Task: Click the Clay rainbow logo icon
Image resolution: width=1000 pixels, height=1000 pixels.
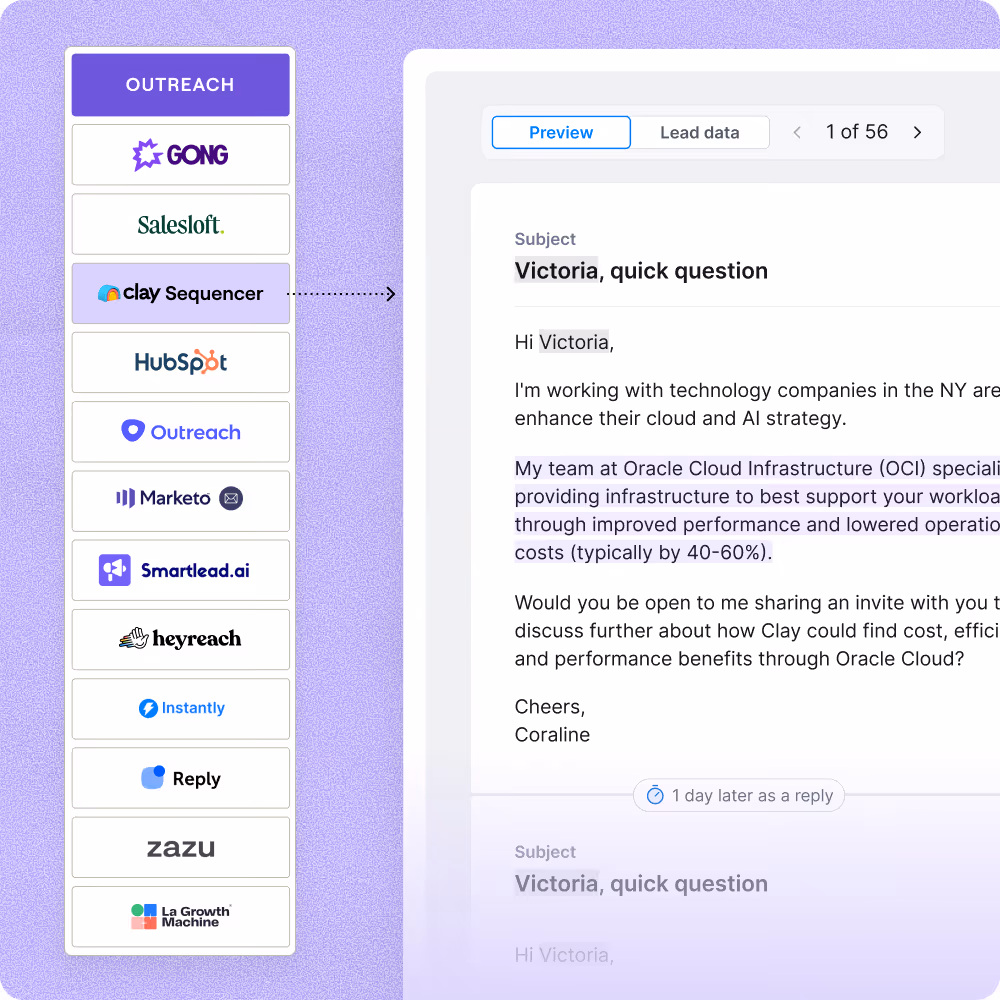Action: (x=108, y=293)
